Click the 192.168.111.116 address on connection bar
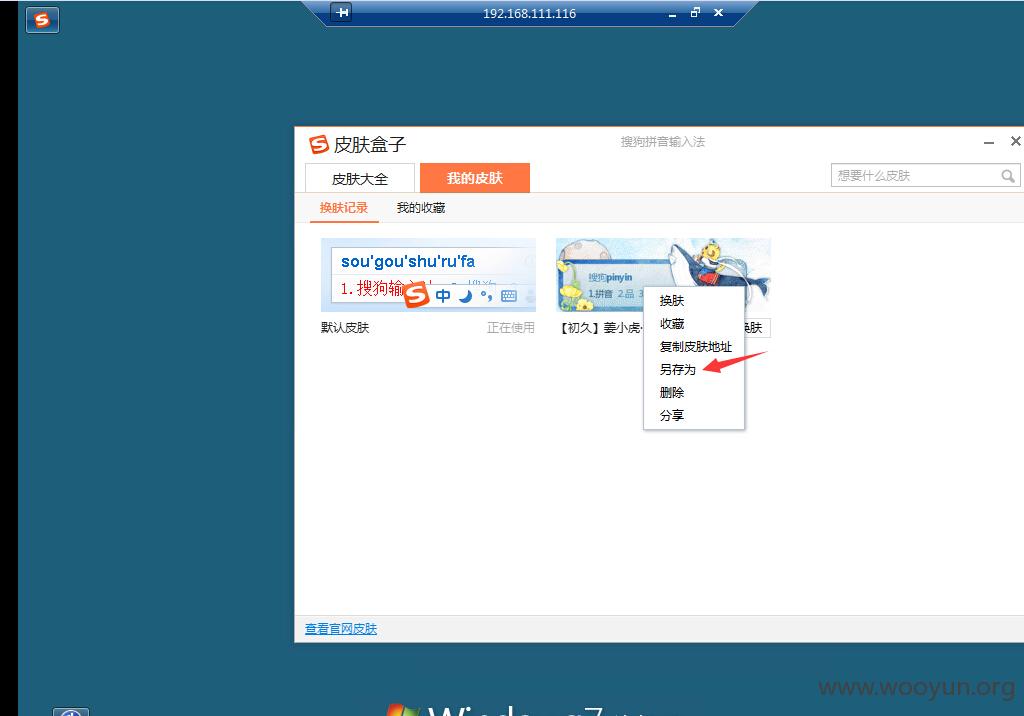This screenshot has width=1024, height=716. [x=530, y=13]
